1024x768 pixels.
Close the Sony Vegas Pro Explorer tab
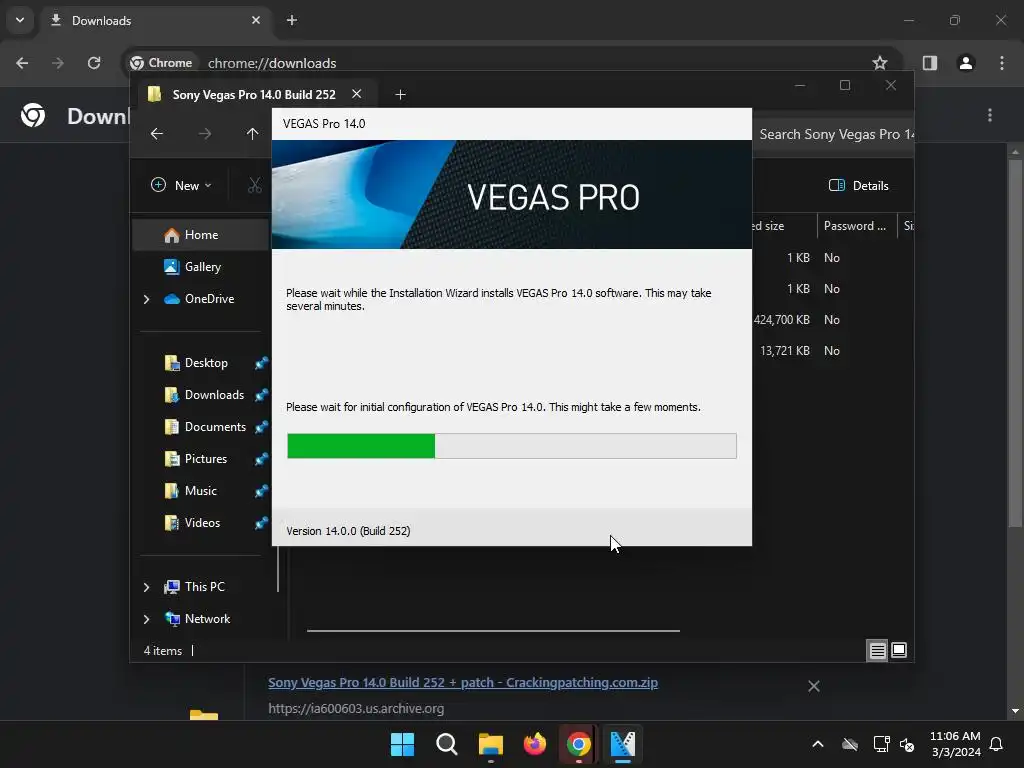[x=357, y=94]
